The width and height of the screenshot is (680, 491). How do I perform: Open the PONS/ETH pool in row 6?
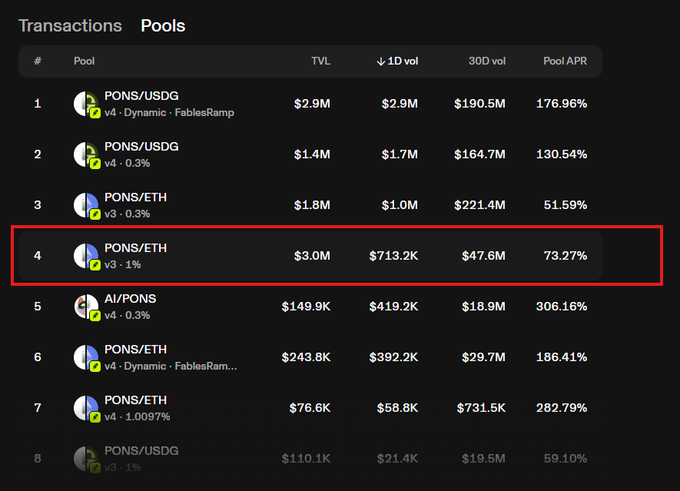click(135, 350)
